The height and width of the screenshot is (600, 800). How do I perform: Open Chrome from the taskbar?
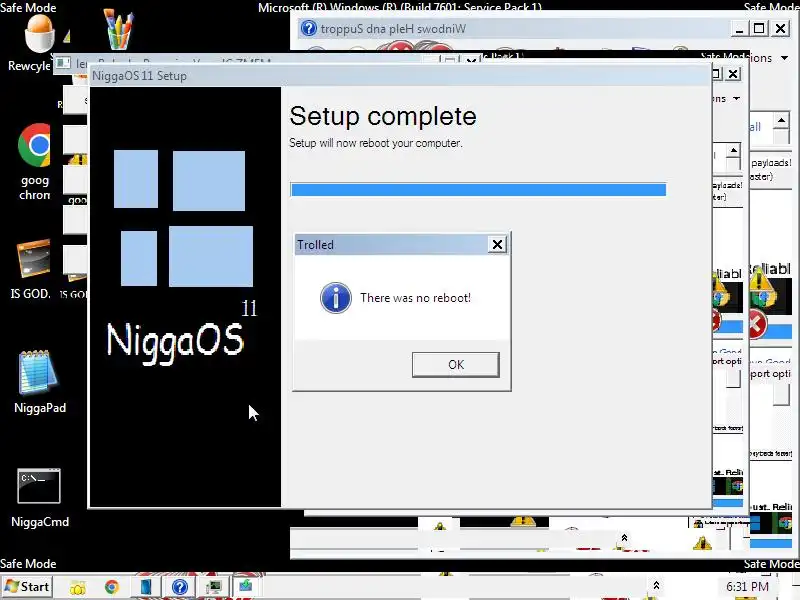click(x=111, y=587)
